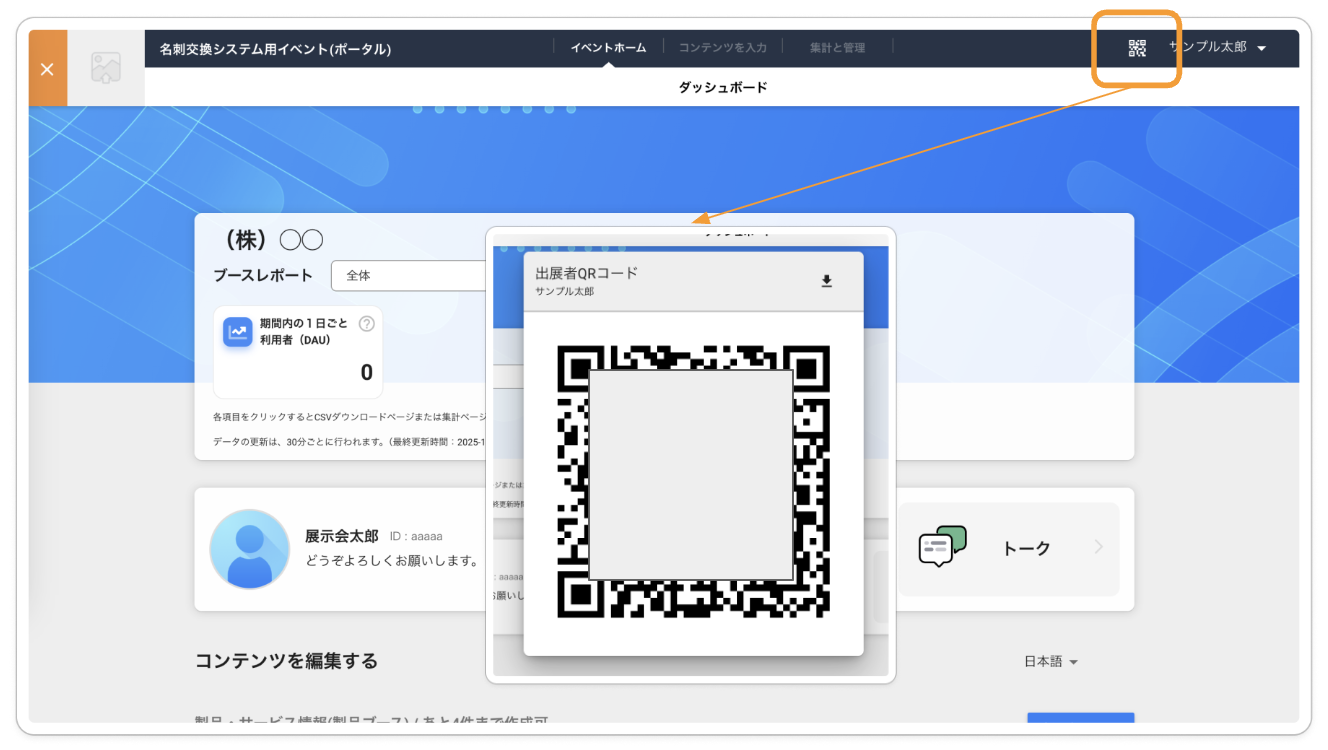Image resolution: width=1328 pixels, height=750 pixels.
Task: Click the DAU help question mark icon
Action: [366, 323]
